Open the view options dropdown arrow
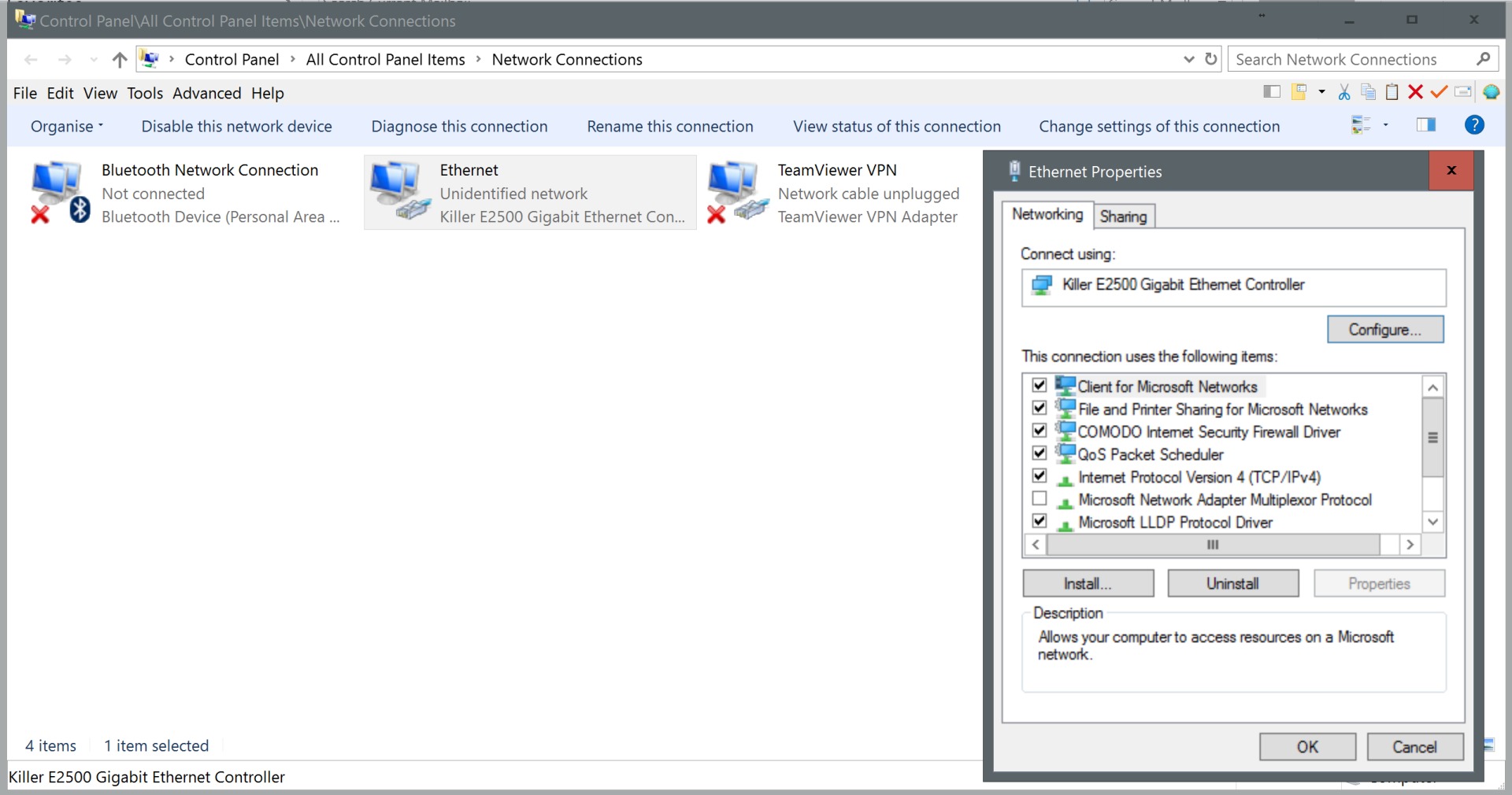This screenshot has width=1512, height=795. tap(1385, 125)
